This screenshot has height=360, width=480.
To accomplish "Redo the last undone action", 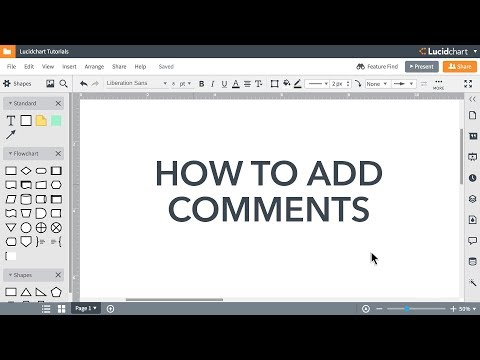I will 95,84.
